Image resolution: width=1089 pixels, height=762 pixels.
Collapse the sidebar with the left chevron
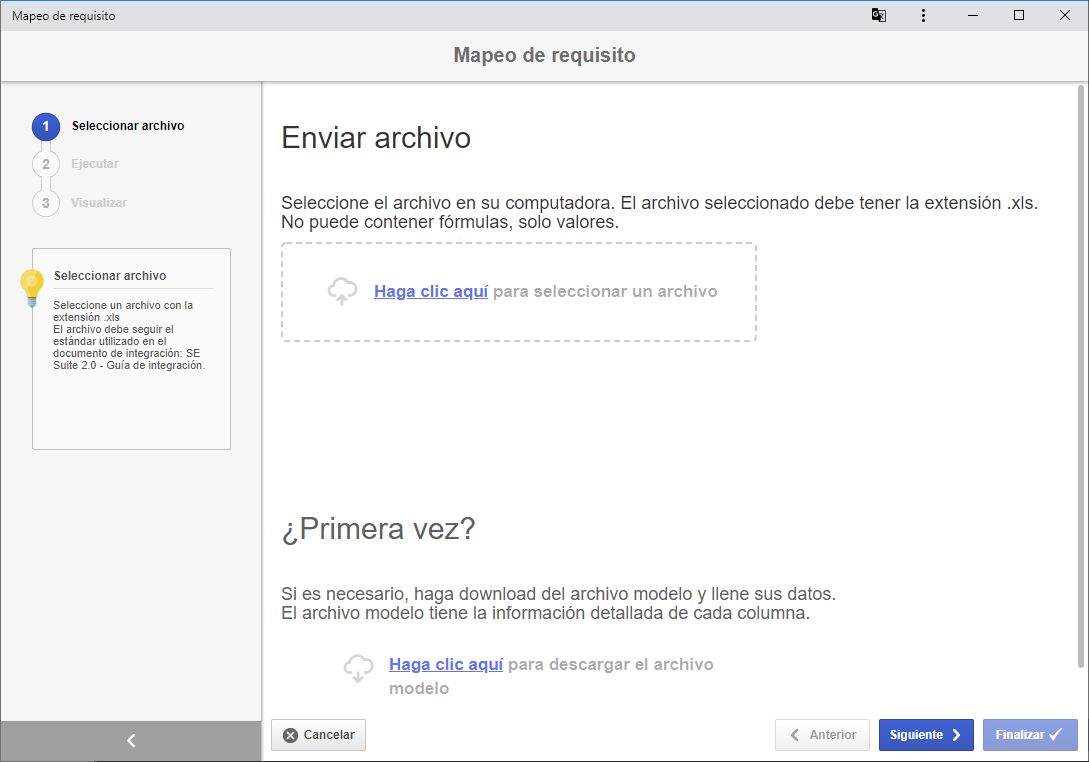tap(131, 740)
